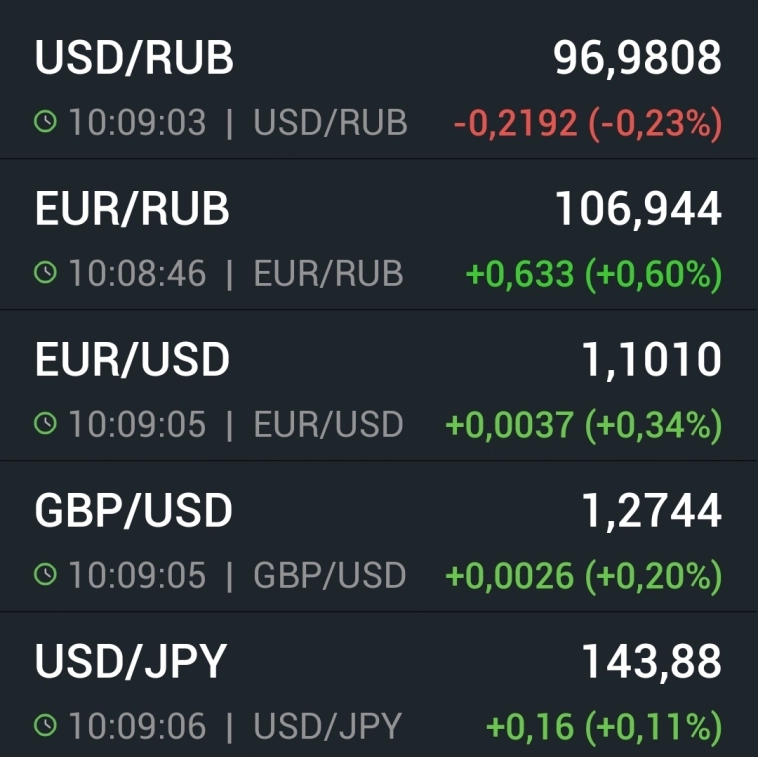Select the EUR/USD pair title

coord(132,361)
